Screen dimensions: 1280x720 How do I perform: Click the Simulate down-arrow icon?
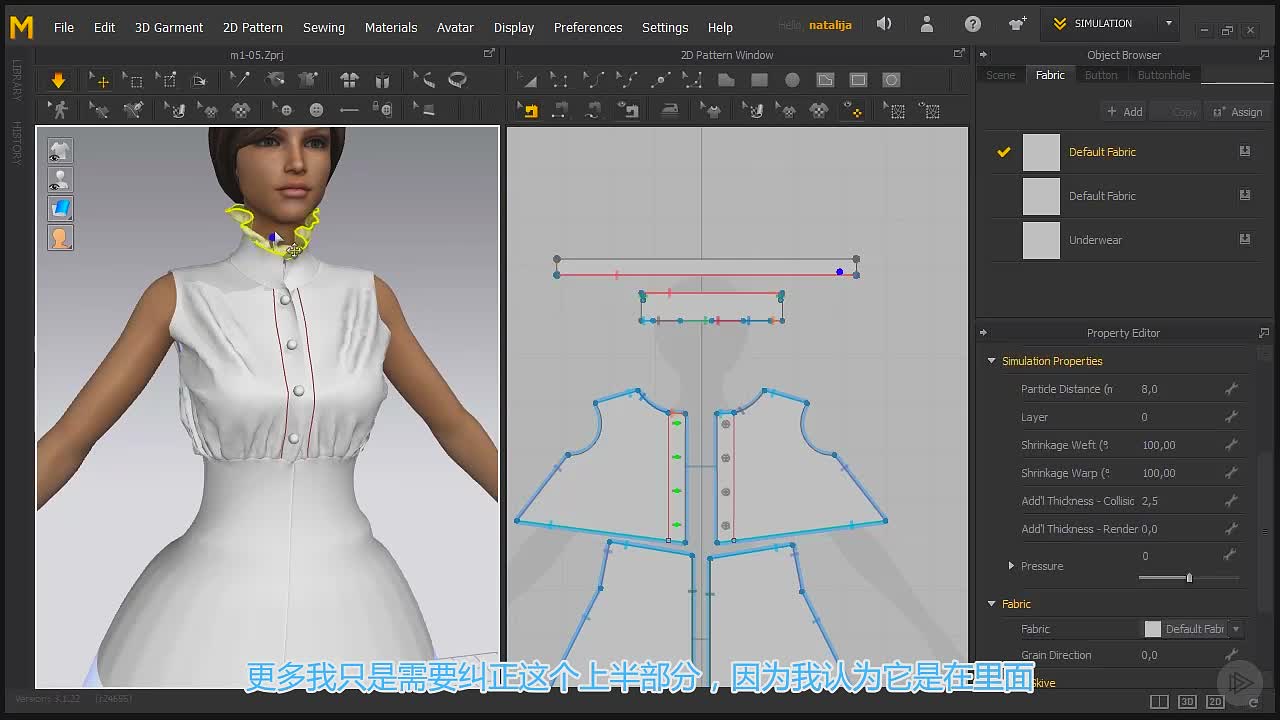[x=58, y=80]
